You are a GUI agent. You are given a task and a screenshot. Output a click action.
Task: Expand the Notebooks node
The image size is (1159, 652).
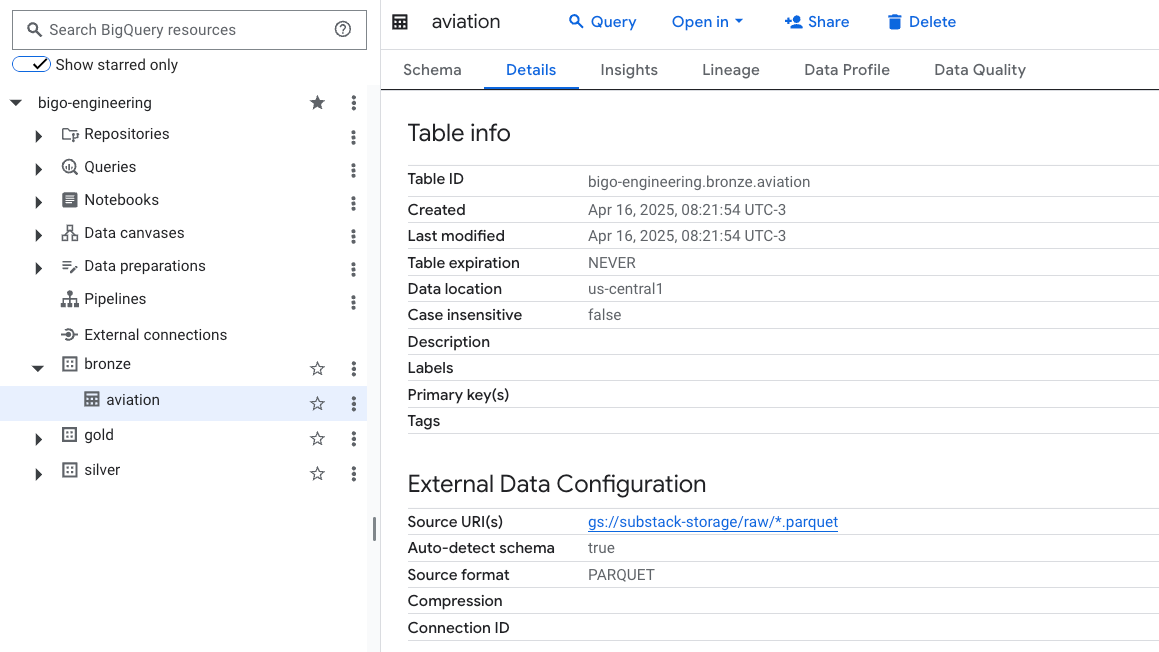click(38, 202)
